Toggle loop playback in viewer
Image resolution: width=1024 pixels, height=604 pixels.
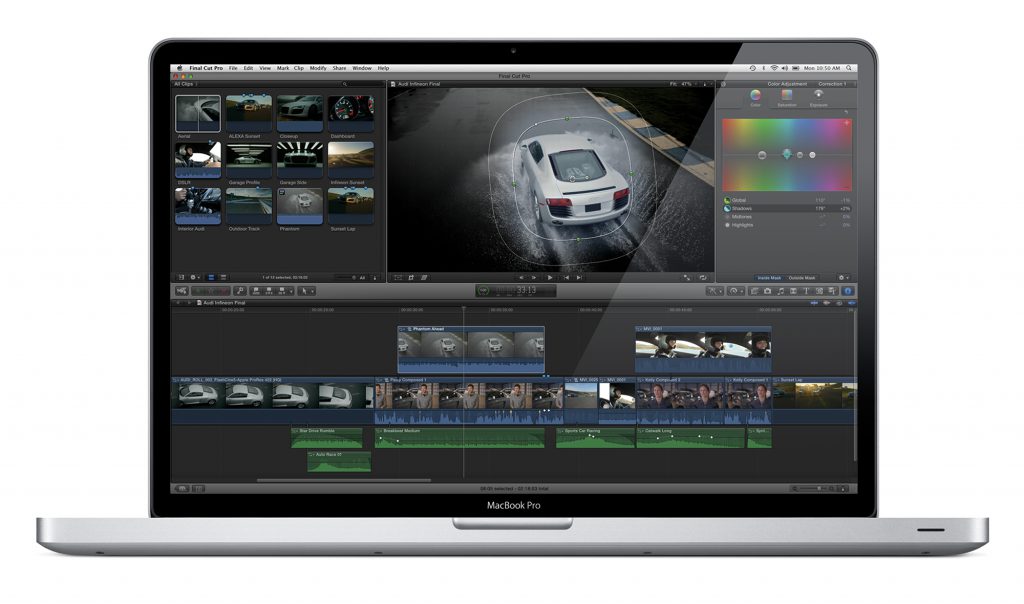(703, 278)
